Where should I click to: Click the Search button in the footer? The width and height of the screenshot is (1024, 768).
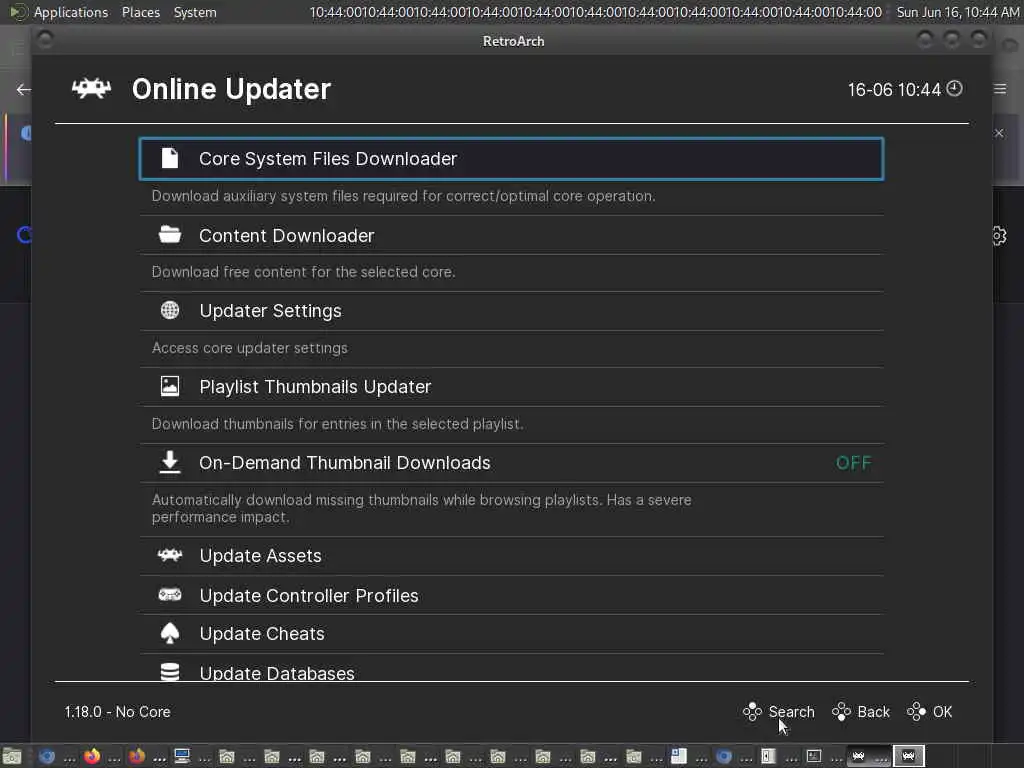point(778,711)
